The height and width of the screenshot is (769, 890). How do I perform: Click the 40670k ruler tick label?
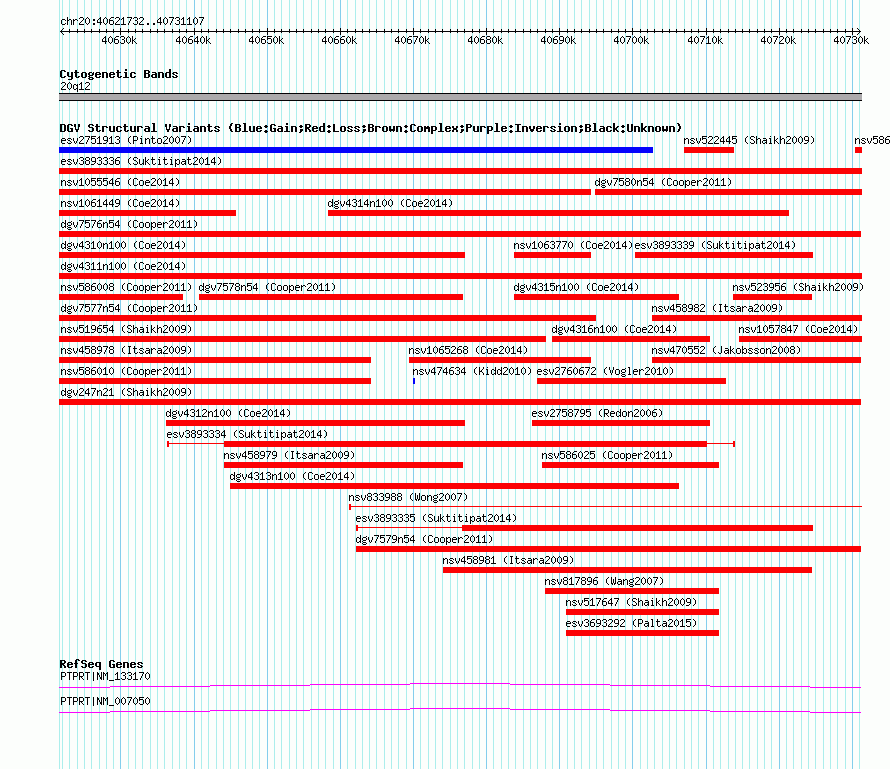point(412,40)
